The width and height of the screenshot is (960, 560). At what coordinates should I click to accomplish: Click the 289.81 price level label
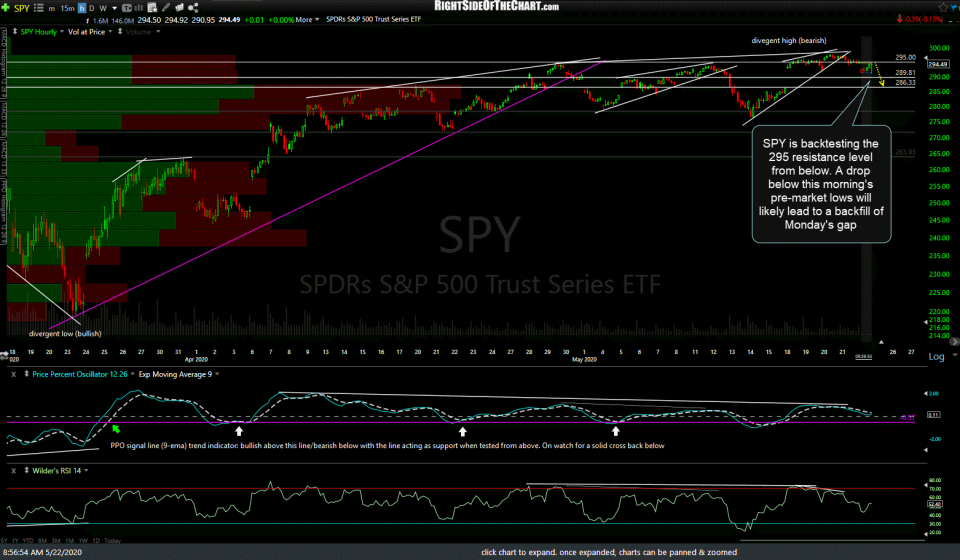(906, 73)
